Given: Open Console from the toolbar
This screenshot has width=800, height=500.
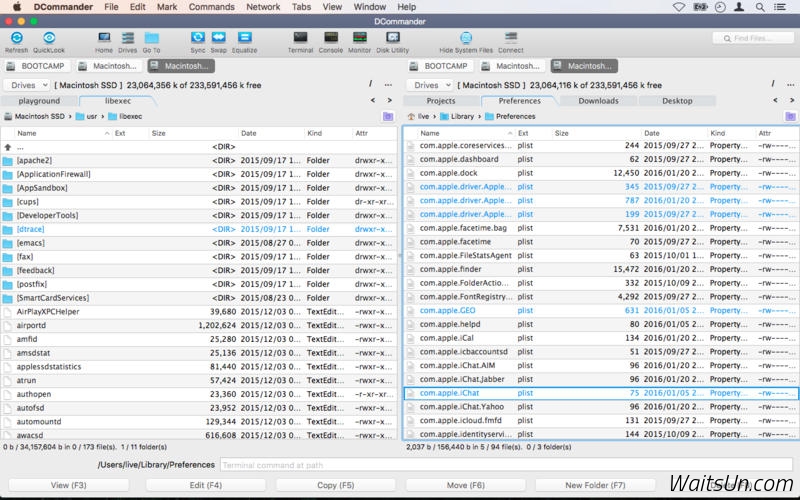Looking at the screenshot, I should [331, 38].
